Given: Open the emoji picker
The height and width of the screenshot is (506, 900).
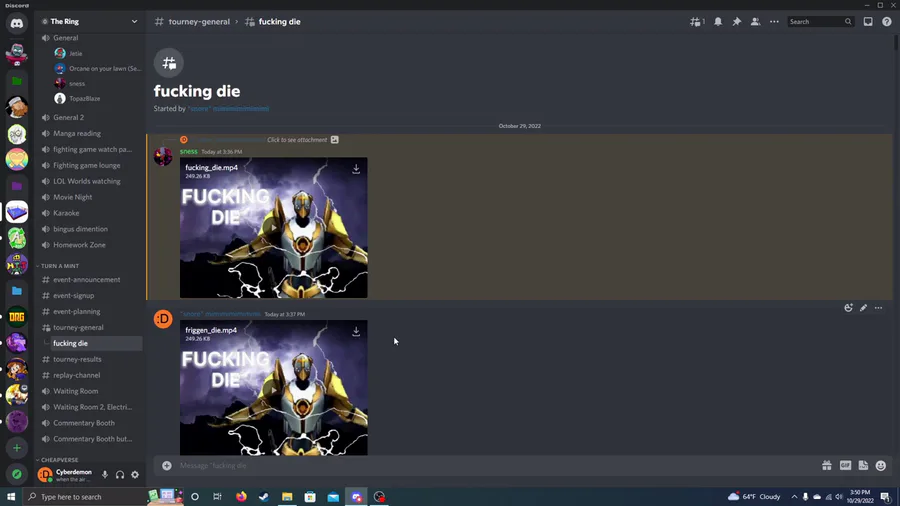Looking at the screenshot, I should tap(881, 465).
